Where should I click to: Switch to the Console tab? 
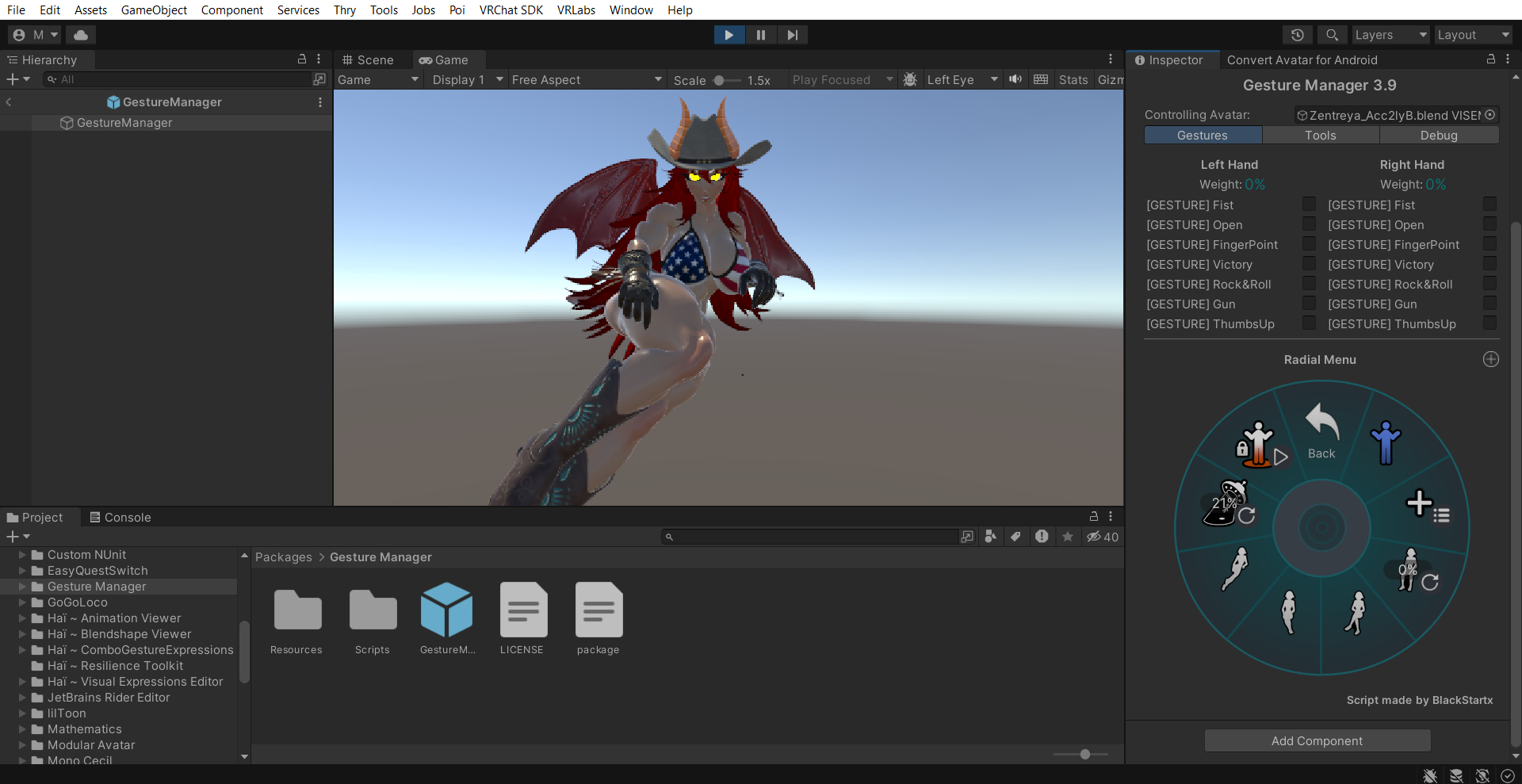[120, 517]
